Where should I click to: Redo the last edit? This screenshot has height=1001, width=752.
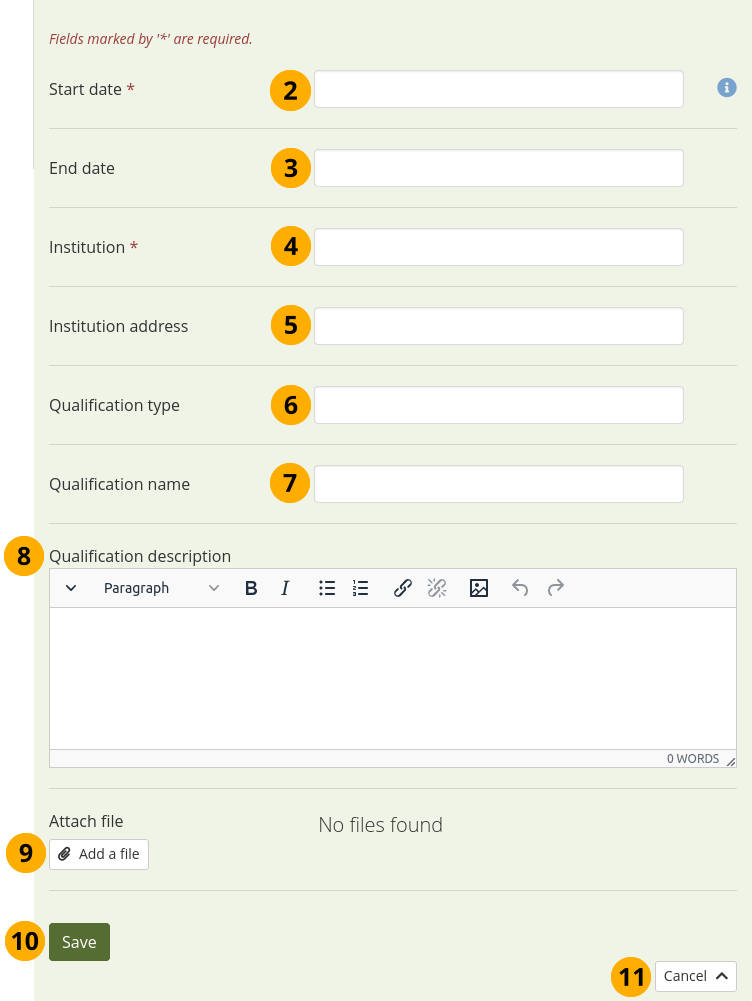pyautogui.click(x=556, y=588)
